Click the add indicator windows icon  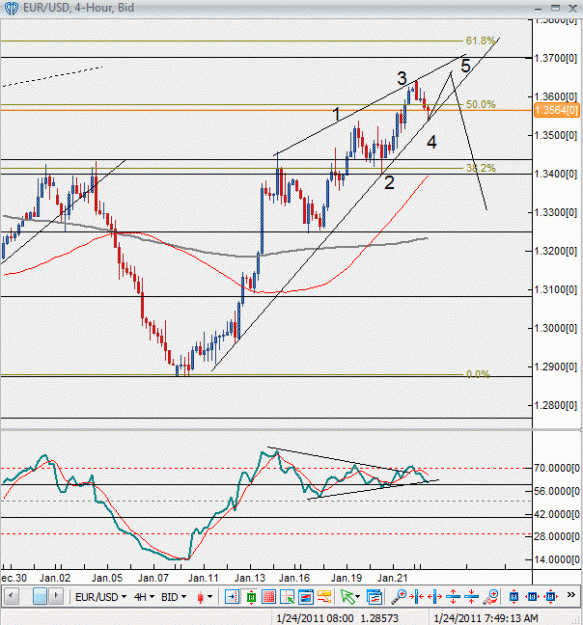coord(374,597)
